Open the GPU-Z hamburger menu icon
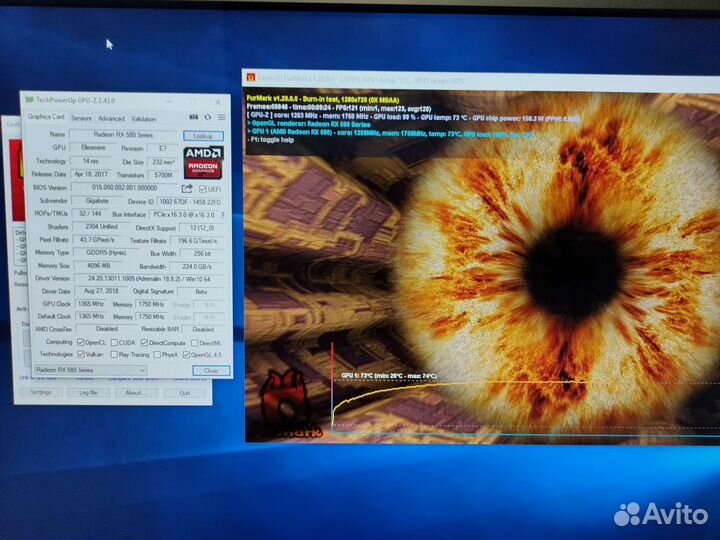Image resolution: width=720 pixels, height=540 pixels. (x=221, y=117)
